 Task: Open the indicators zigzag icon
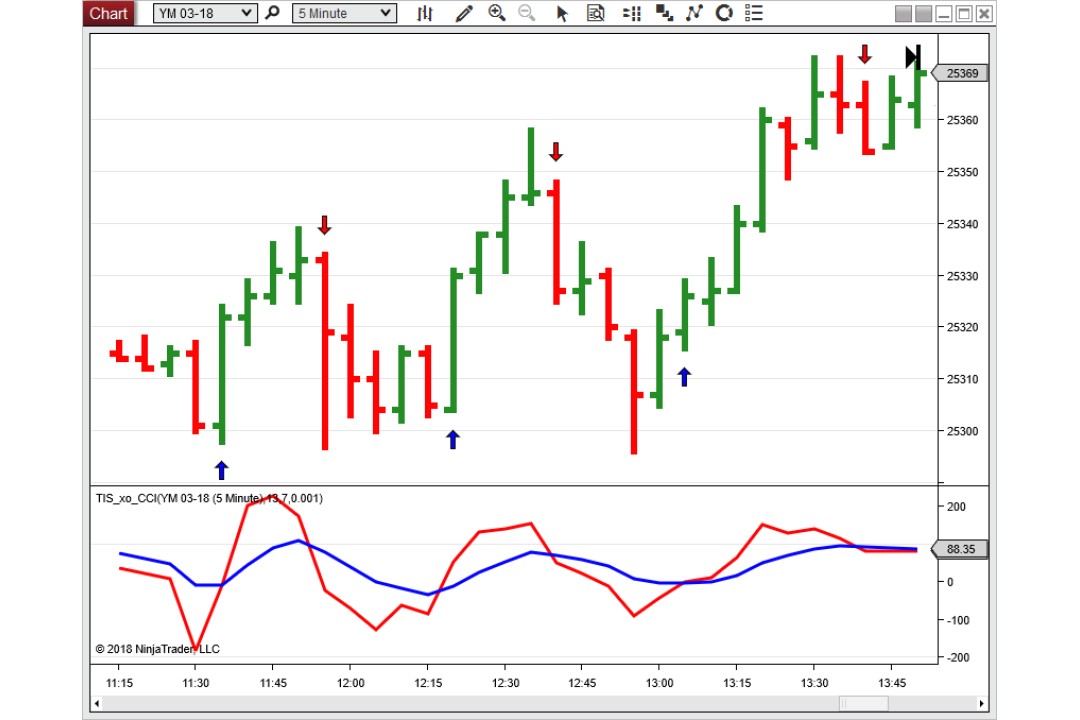click(x=694, y=13)
